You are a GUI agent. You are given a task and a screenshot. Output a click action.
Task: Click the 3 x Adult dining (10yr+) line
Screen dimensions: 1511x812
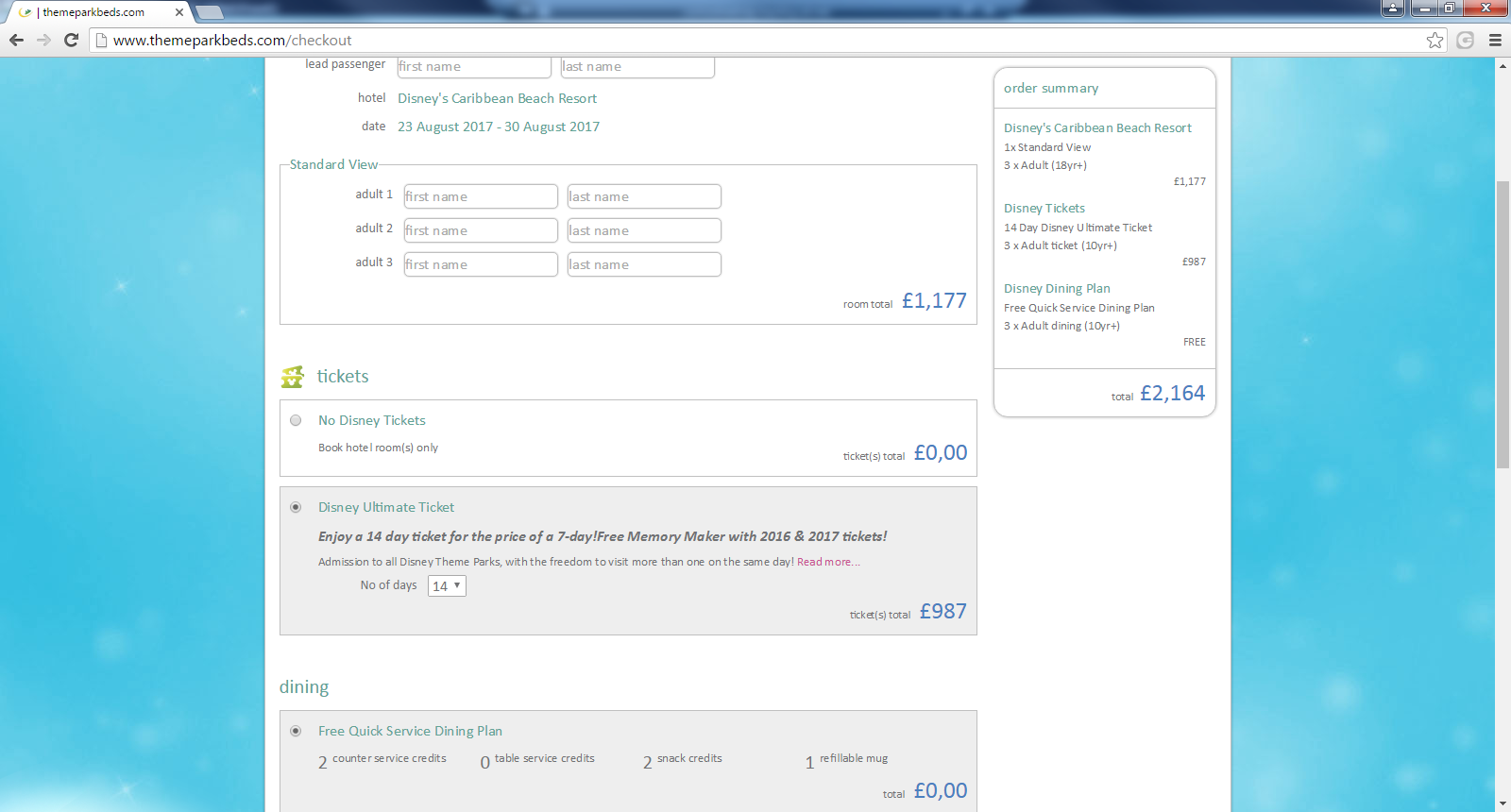(1061, 326)
